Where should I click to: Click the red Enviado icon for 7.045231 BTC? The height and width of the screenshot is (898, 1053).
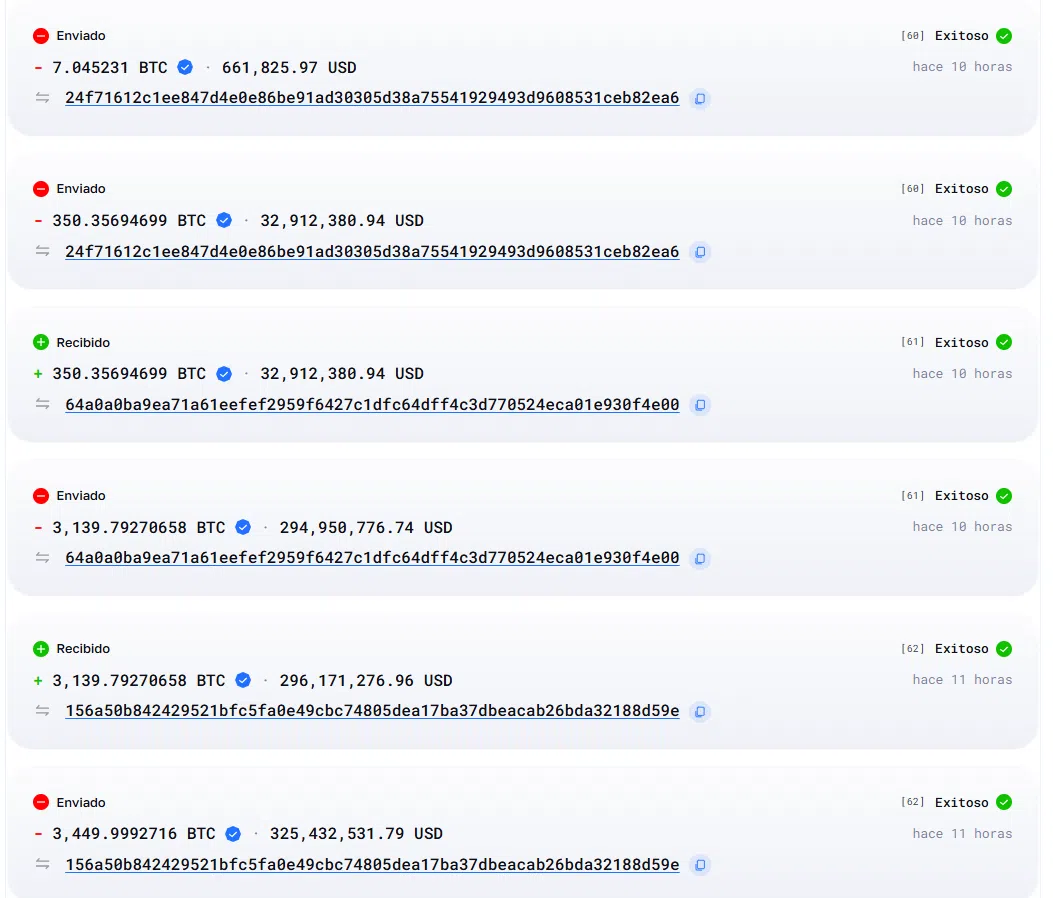tap(41, 36)
